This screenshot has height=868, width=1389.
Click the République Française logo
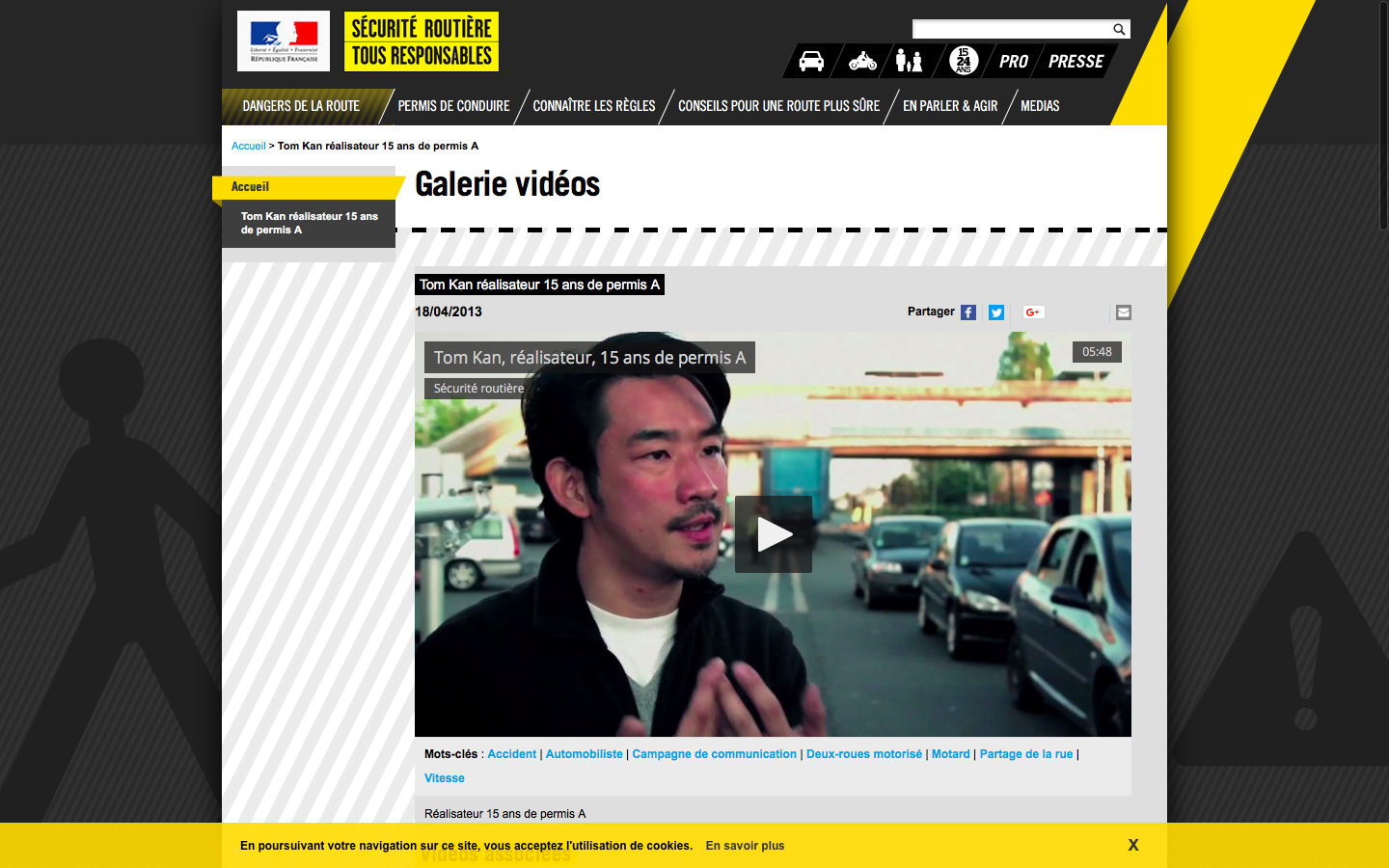284,41
